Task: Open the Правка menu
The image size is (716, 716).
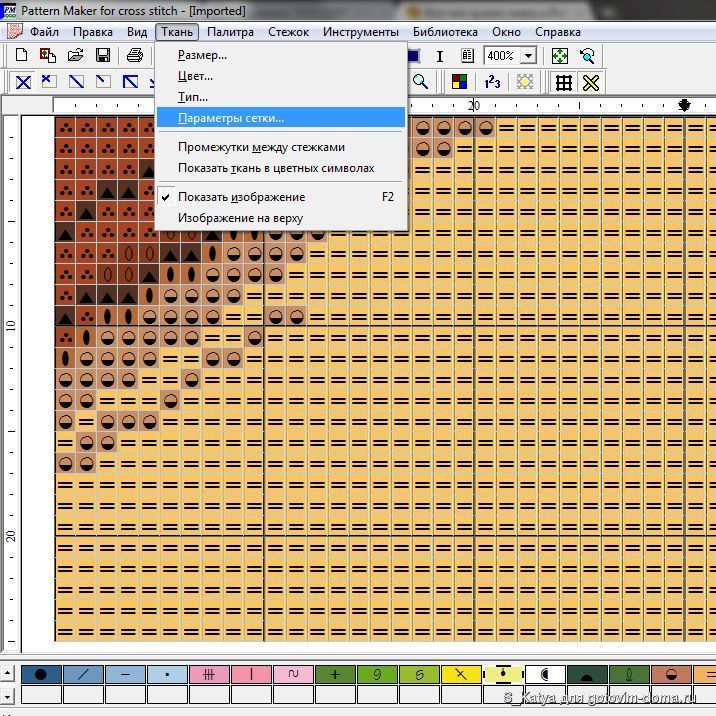Action: (93, 32)
